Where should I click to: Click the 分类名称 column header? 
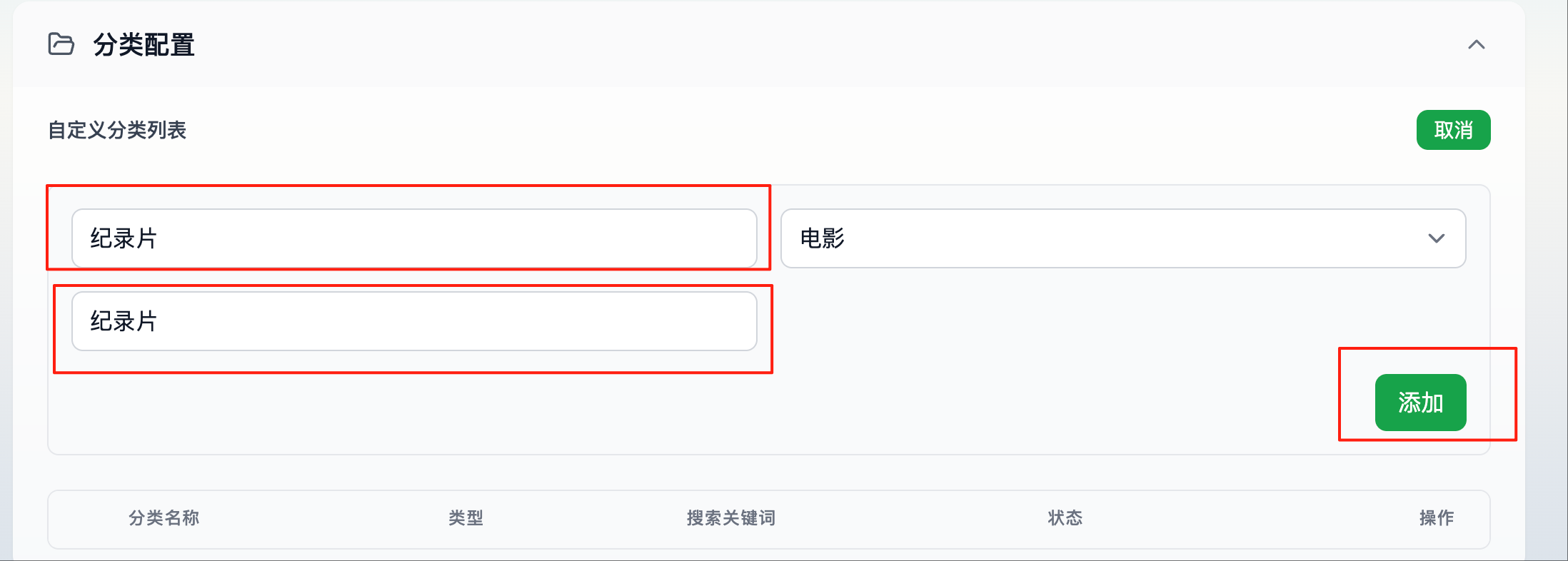click(164, 517)
